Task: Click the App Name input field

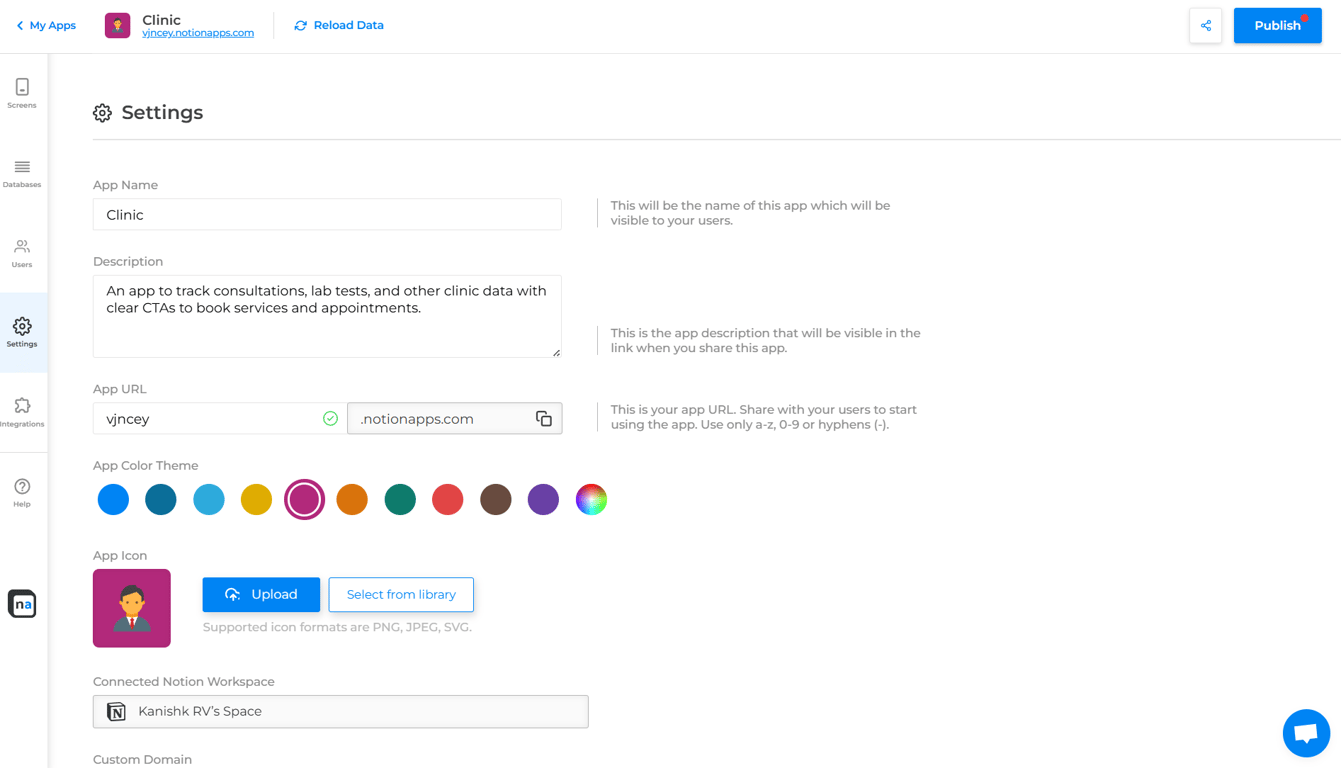Action: click(x=327, y=215)
